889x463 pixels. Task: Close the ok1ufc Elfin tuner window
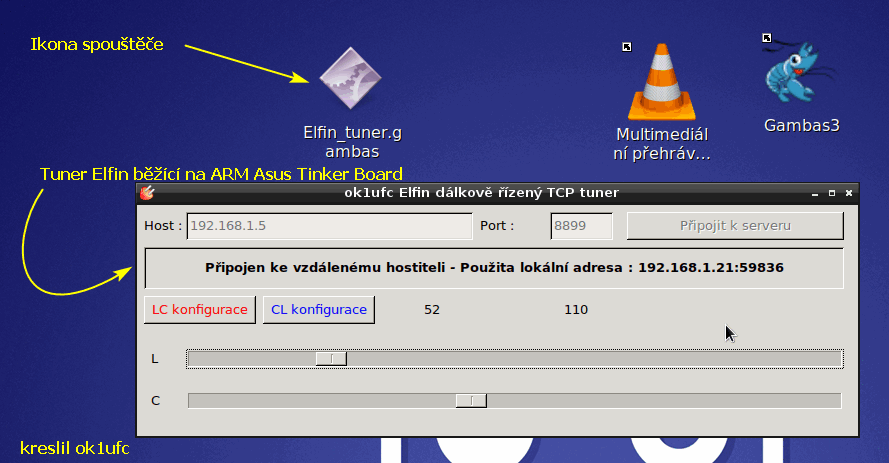coord(848,192)
